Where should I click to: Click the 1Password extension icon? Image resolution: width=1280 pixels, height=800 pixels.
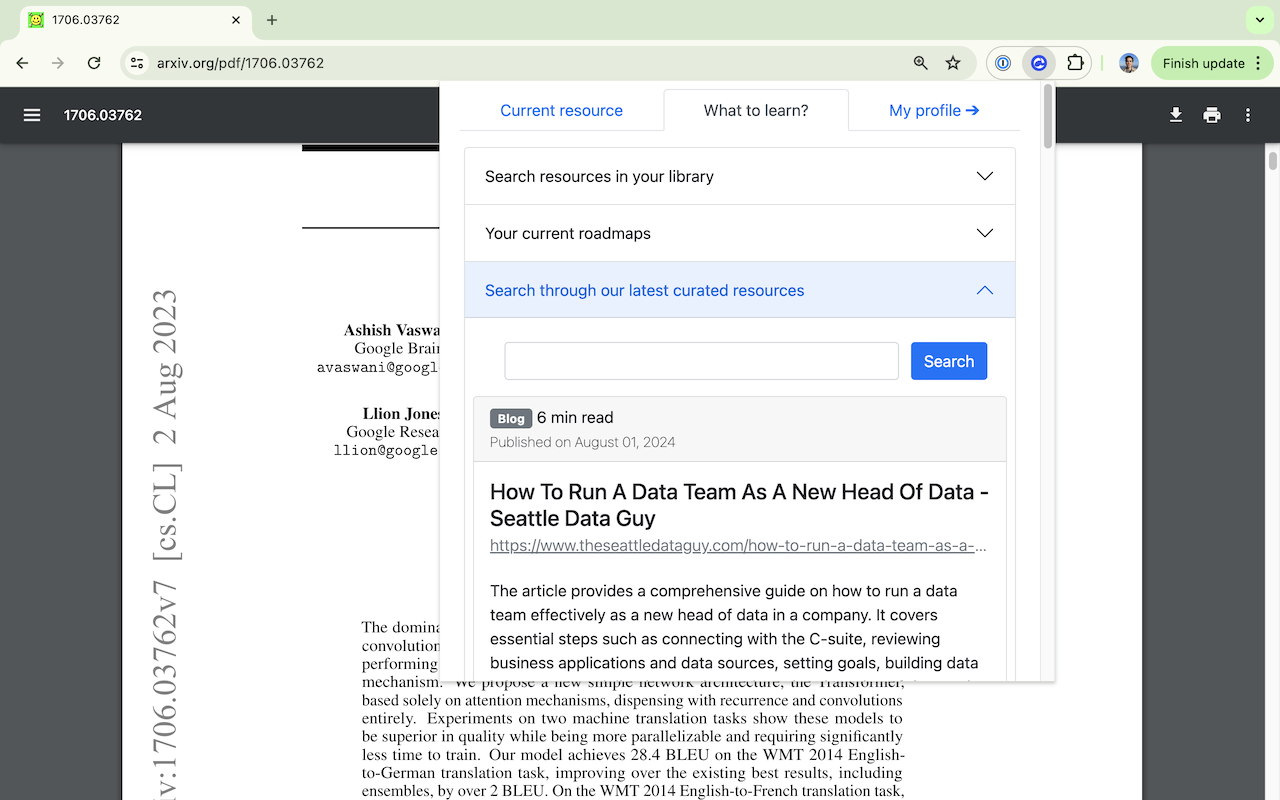1002,62
